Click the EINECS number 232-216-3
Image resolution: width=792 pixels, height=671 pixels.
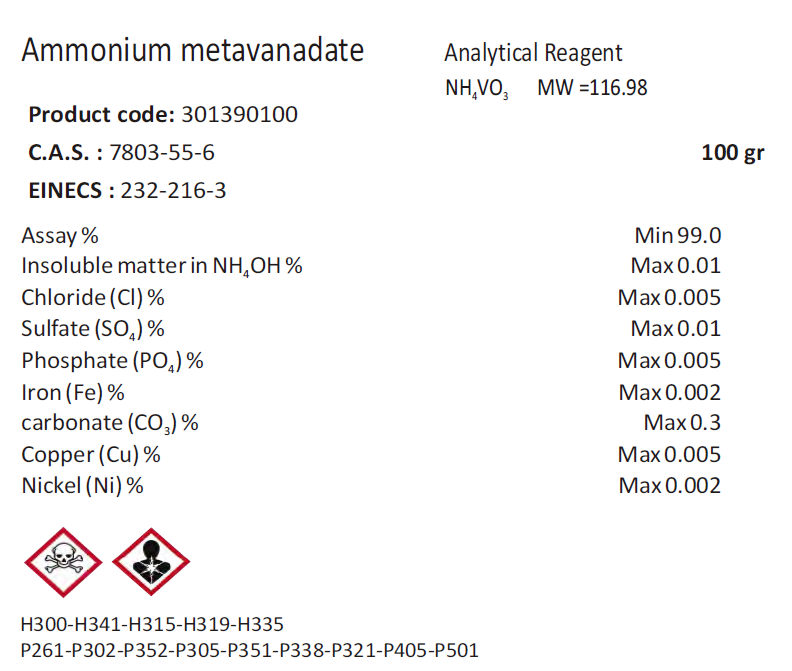tap(173, 190)
